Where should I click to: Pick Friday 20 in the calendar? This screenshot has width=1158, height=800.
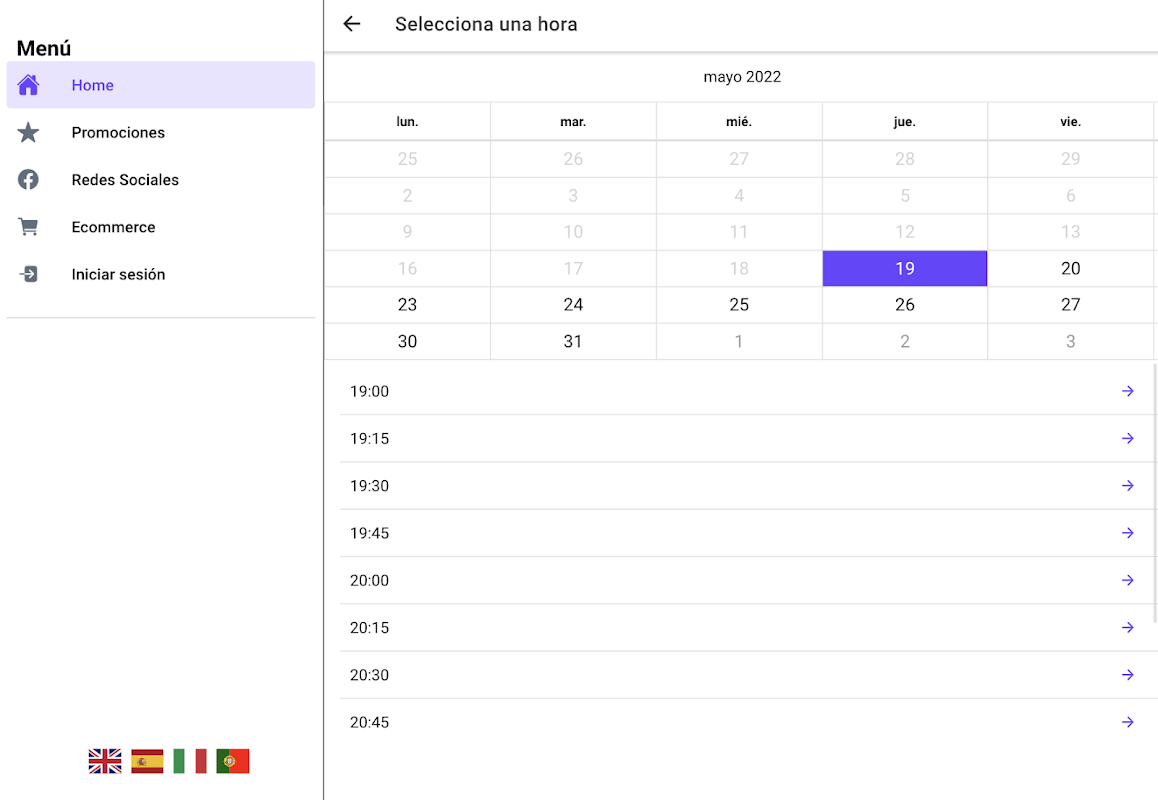[1071, 268]
